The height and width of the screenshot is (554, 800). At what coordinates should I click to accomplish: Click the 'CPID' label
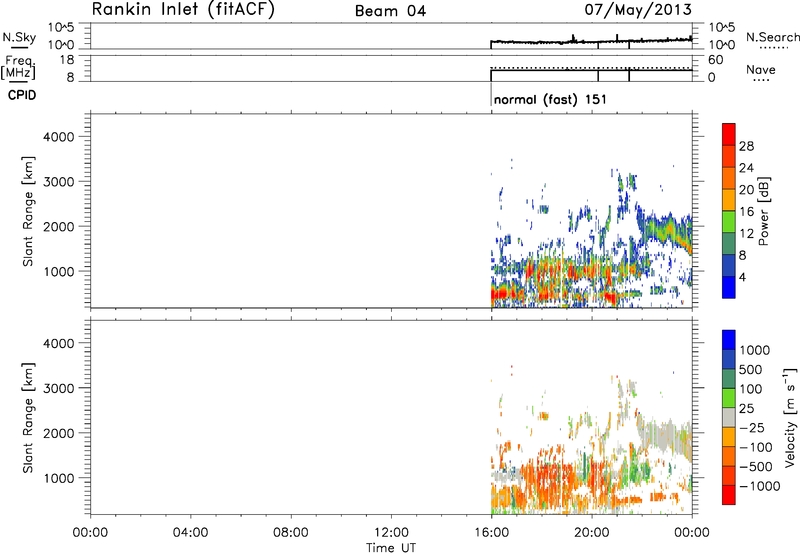point(22,95)
